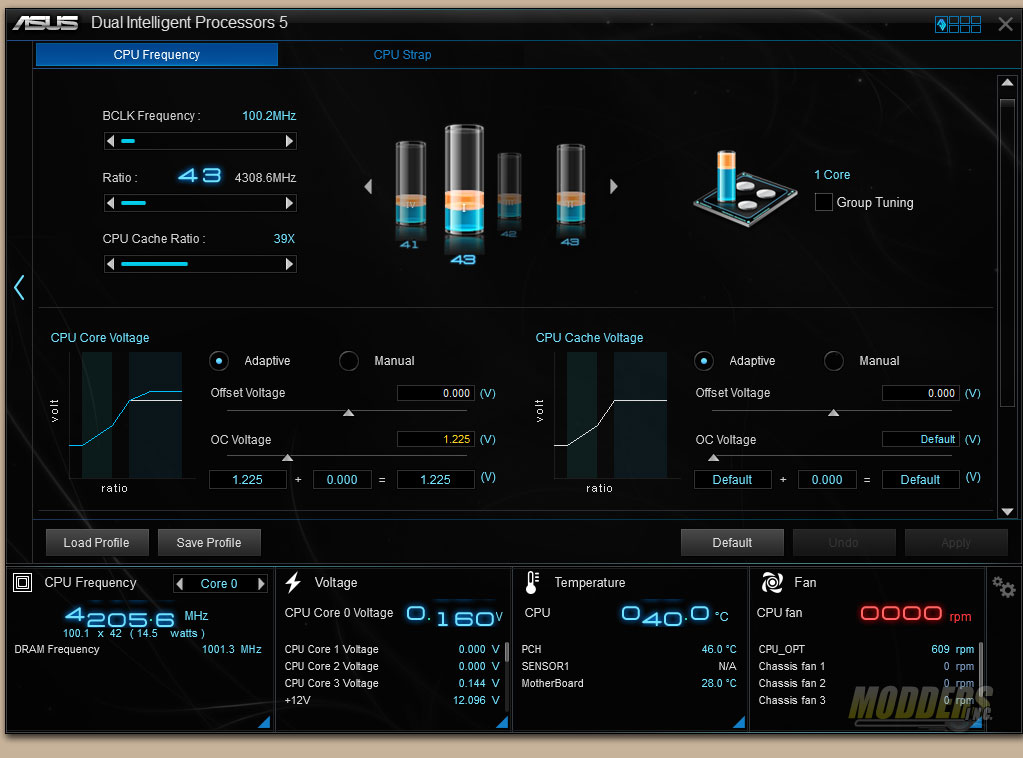The height and width of the screenshot is (758, 1023).
Task: Open monitor settings gear icon
Action: [1003, 586]
